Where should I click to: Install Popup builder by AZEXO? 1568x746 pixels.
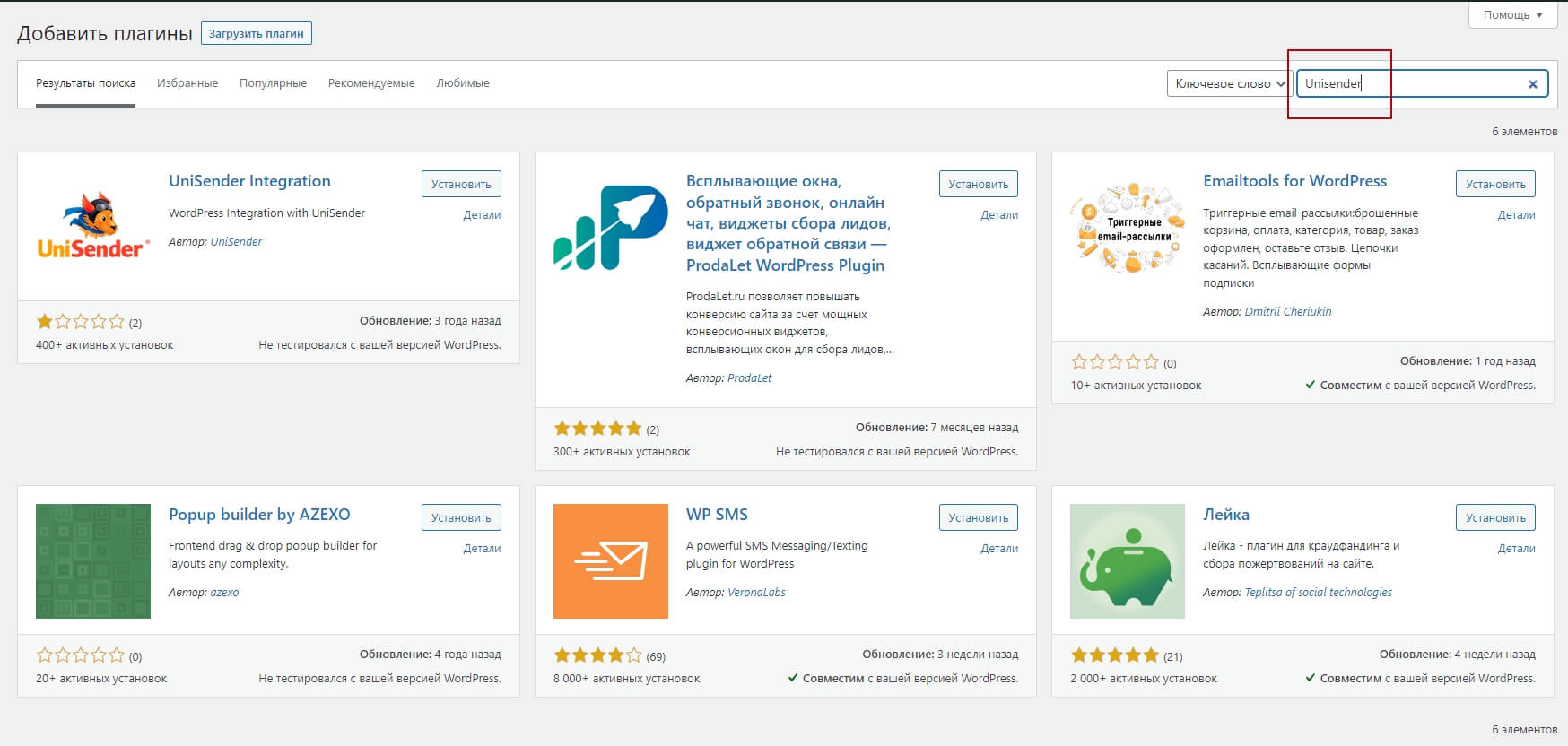point(461,517)
